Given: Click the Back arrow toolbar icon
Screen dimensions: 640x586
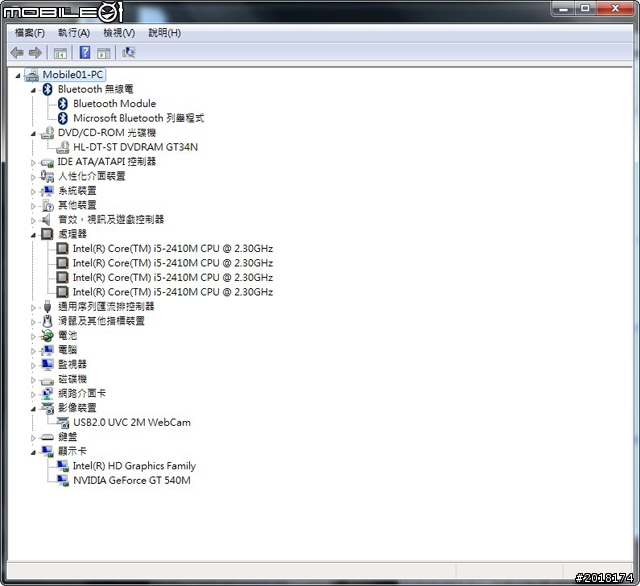Looking at the screenshot, I should tap(17, 52).
